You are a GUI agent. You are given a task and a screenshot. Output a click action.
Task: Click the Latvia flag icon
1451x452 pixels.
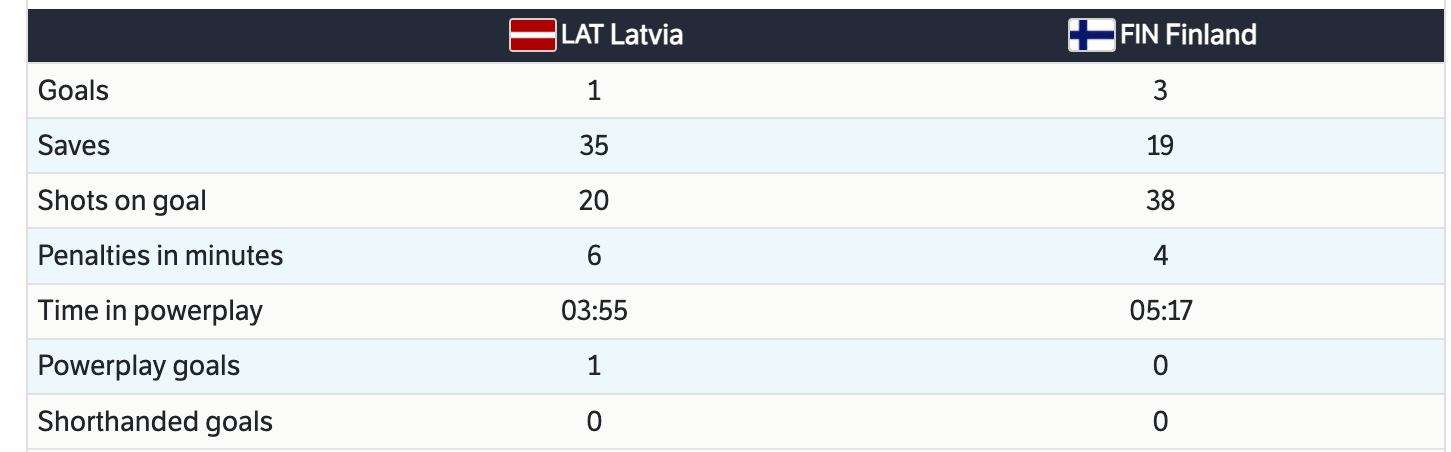[x=534, y=36]
